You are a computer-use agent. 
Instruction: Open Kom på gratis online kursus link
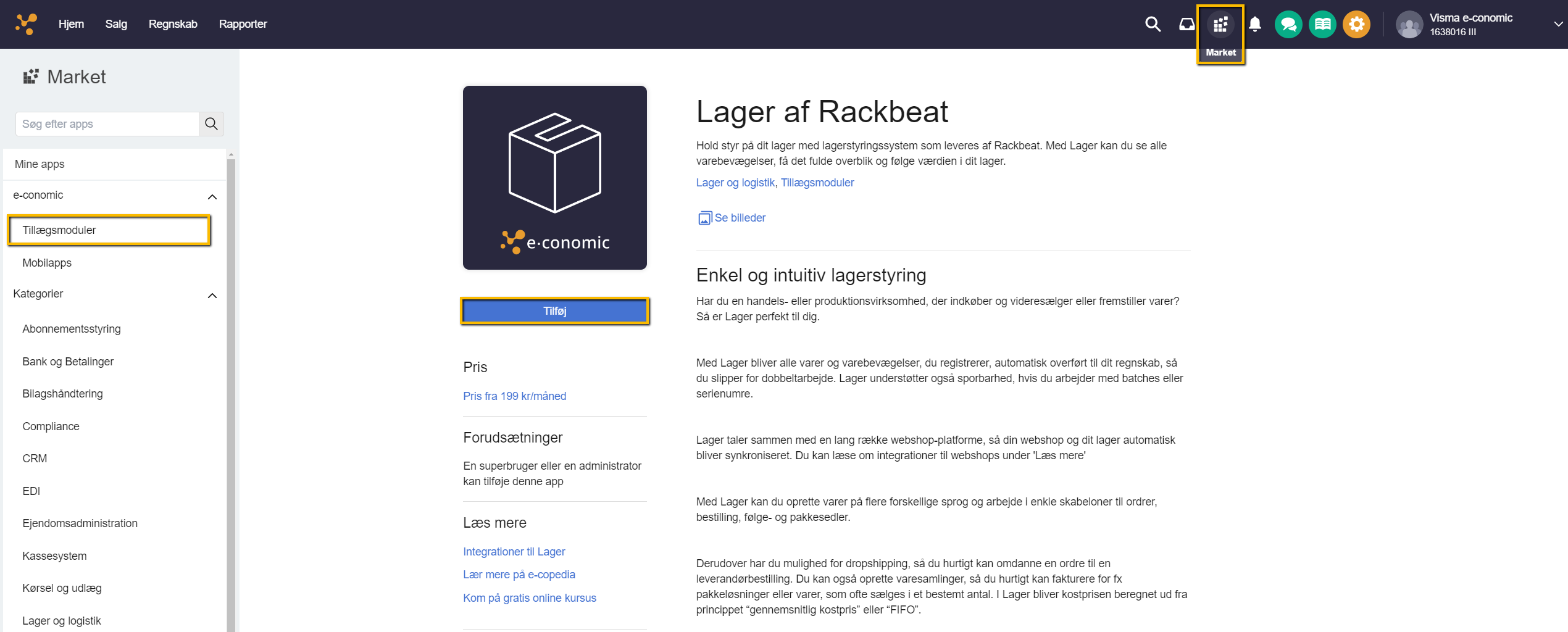530,598
